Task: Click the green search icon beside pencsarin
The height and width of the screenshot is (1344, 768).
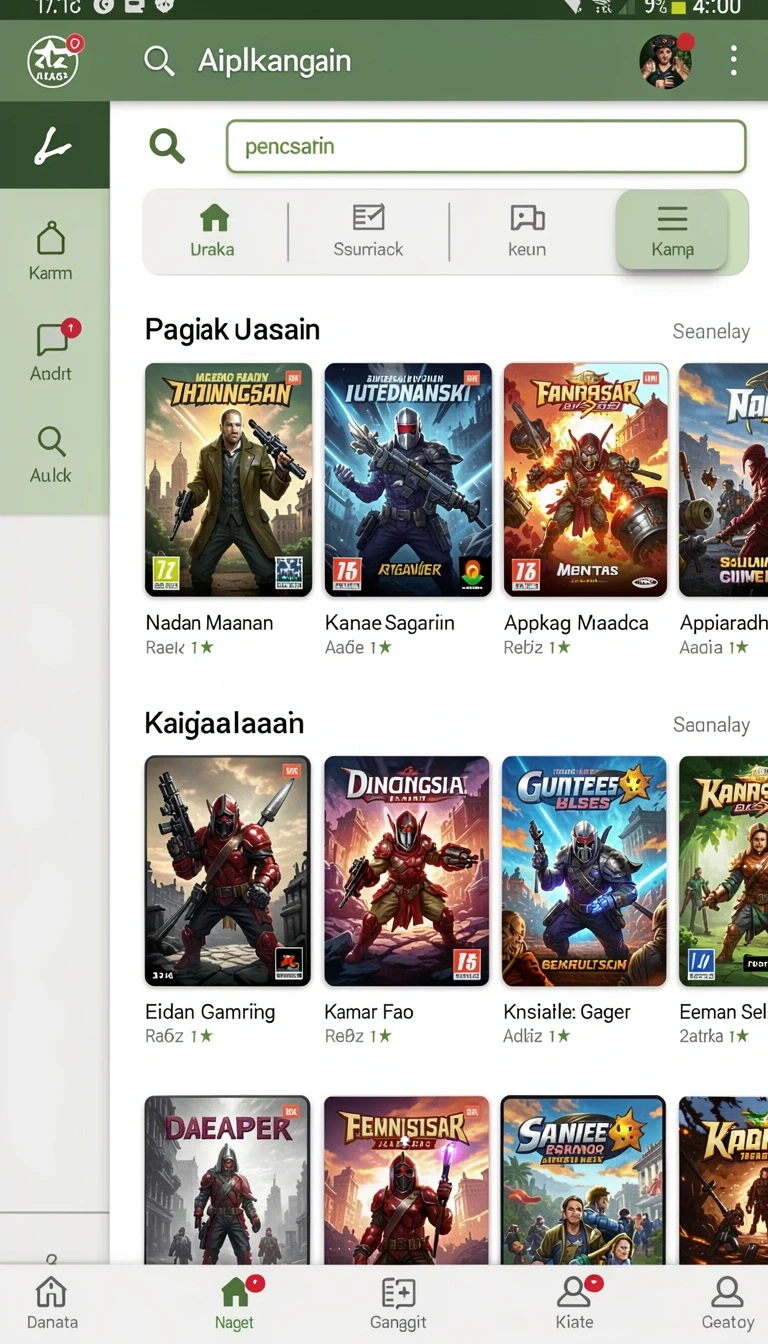Action: point(167,146)
